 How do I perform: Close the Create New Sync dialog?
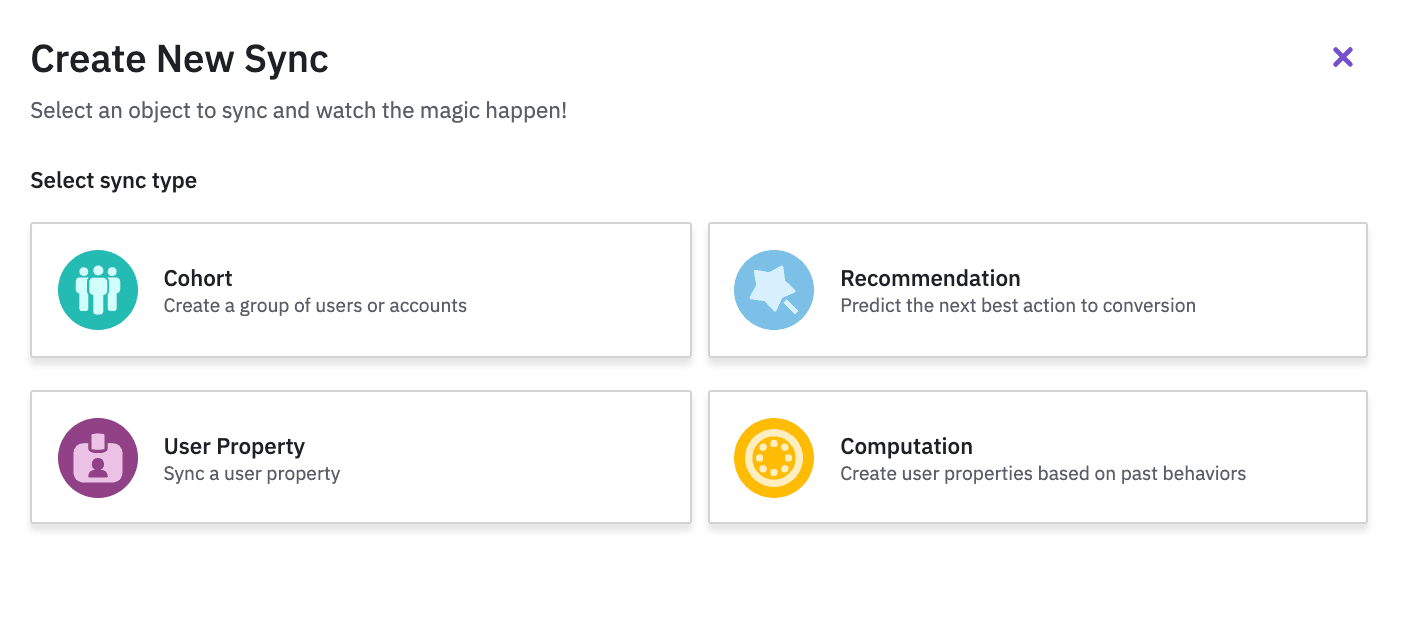1342,58
